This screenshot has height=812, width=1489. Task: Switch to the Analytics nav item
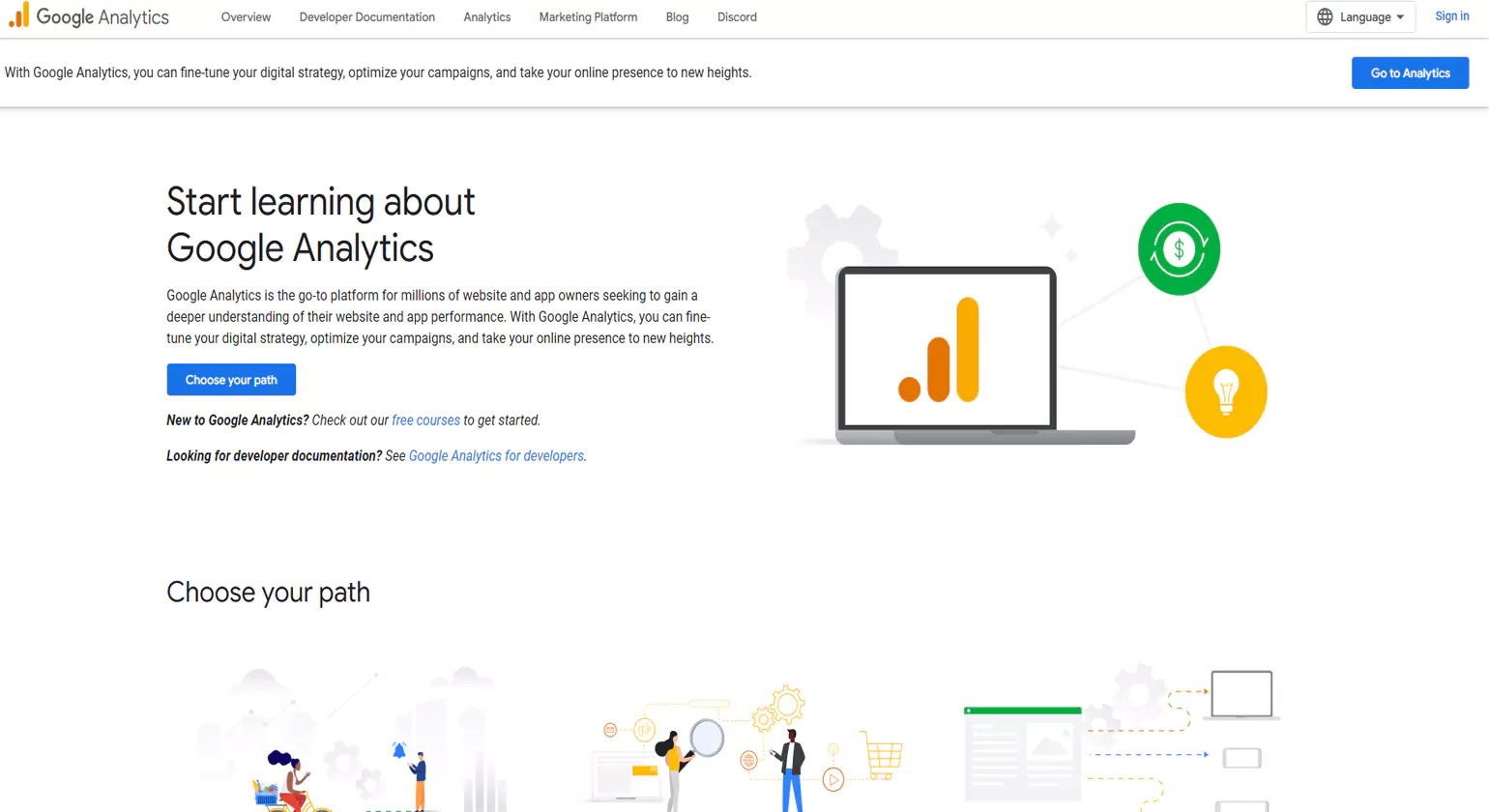pyautogui.click(x=486, y=16)
